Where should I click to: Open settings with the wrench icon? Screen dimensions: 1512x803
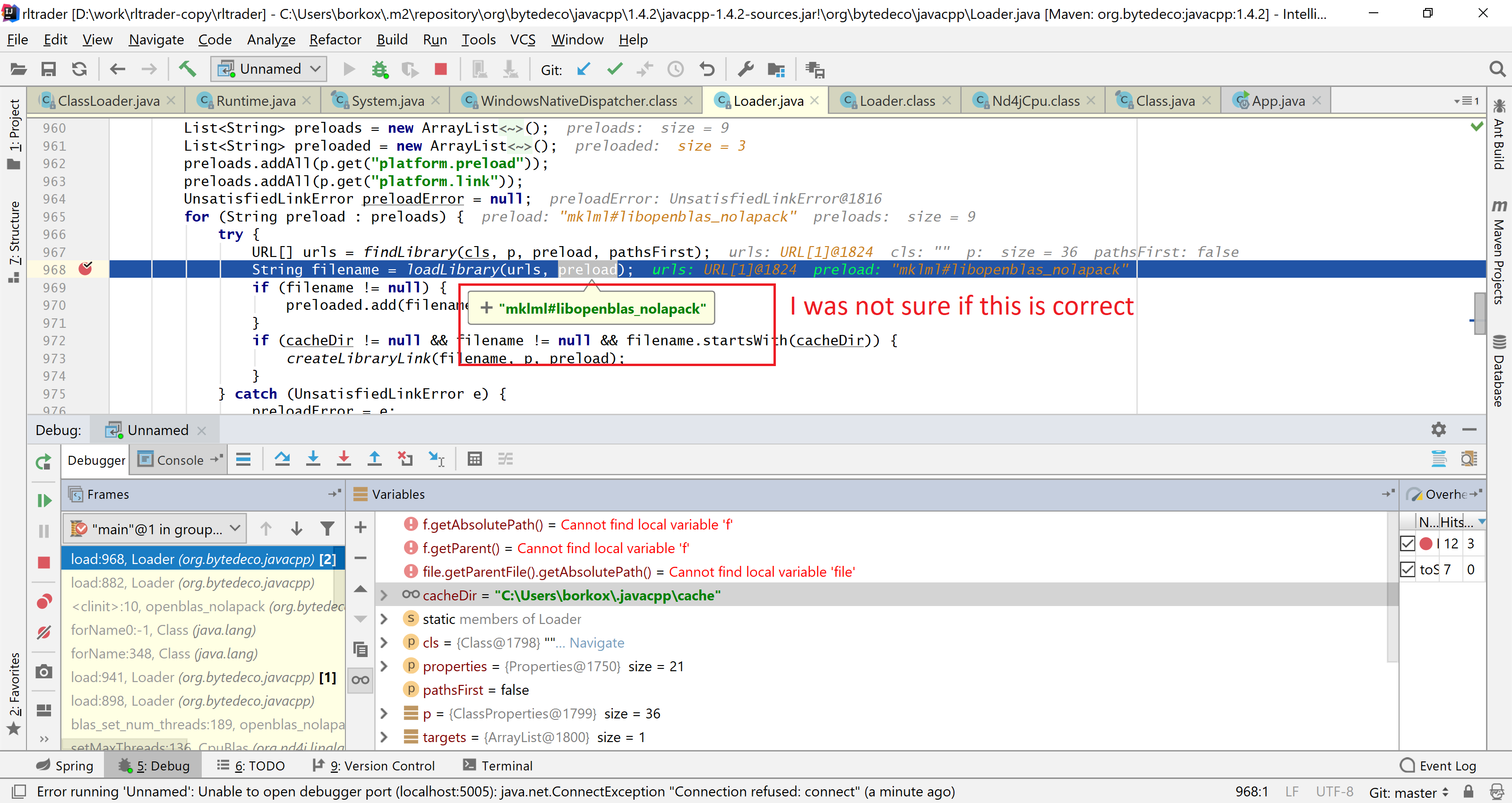tap(746, 70)
